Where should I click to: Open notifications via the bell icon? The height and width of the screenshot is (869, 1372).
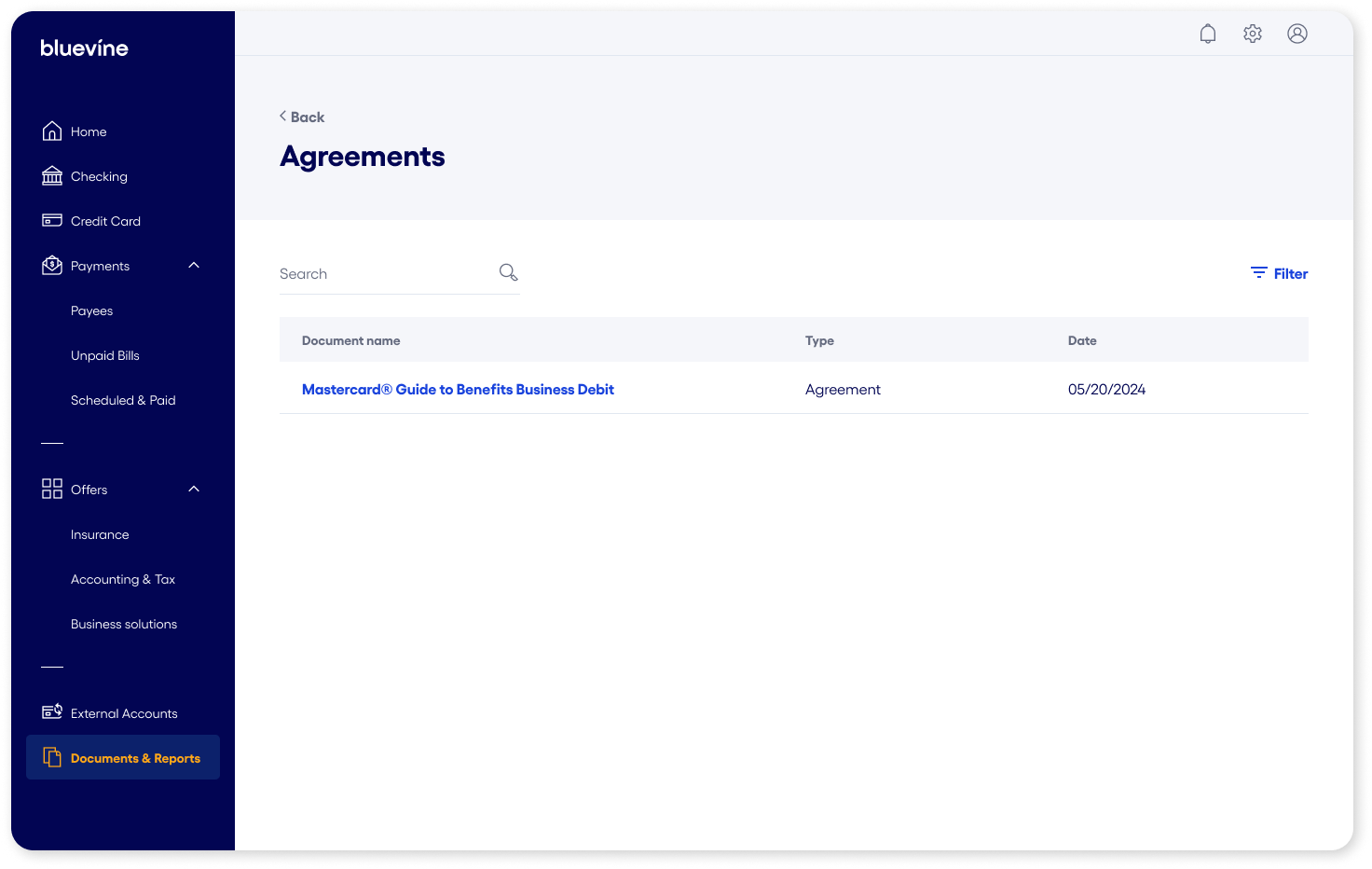click(x=1207, y=33)
